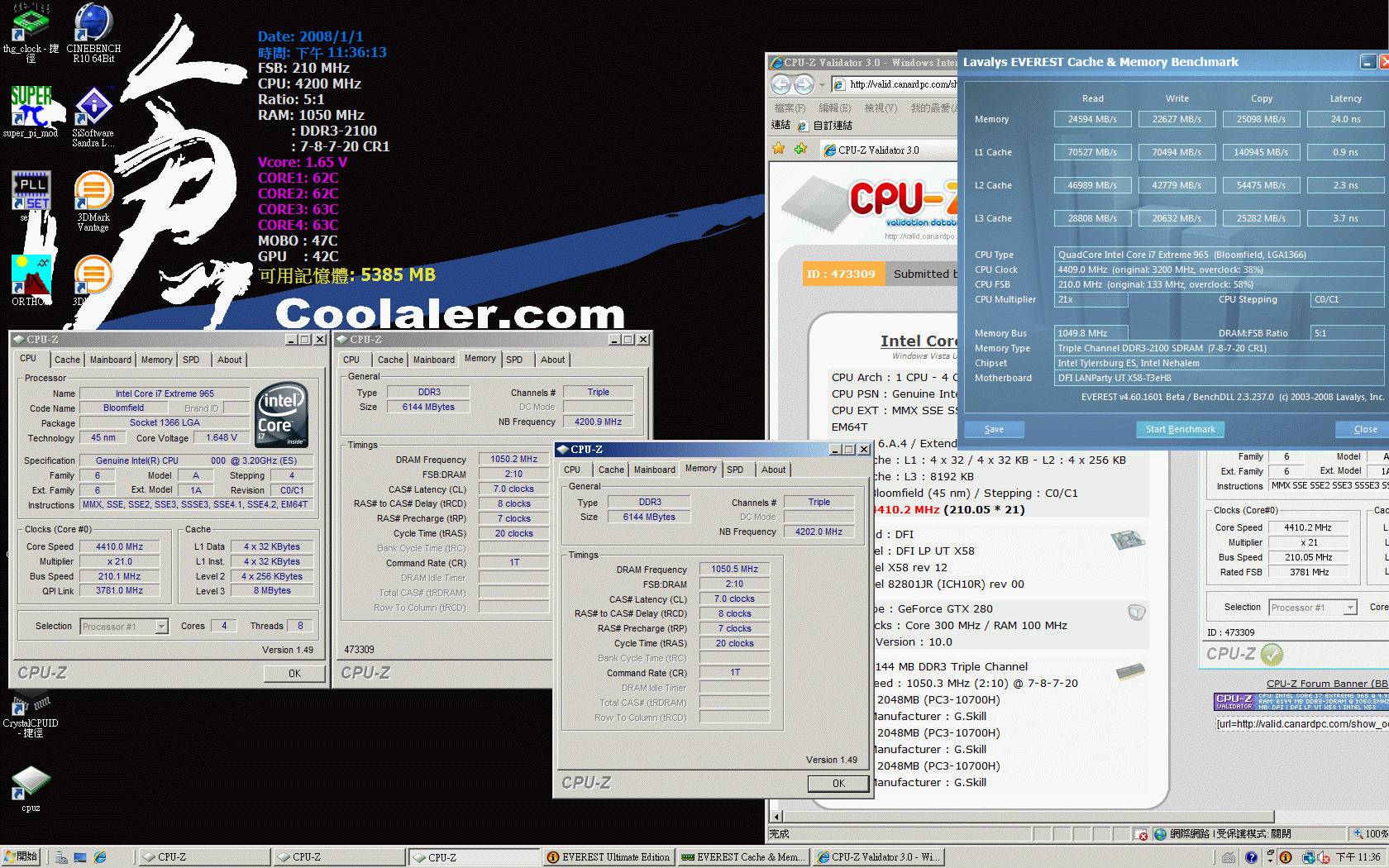
Task: Click the zoom magnifier in IE status bar
Action: coord(1358,834)
